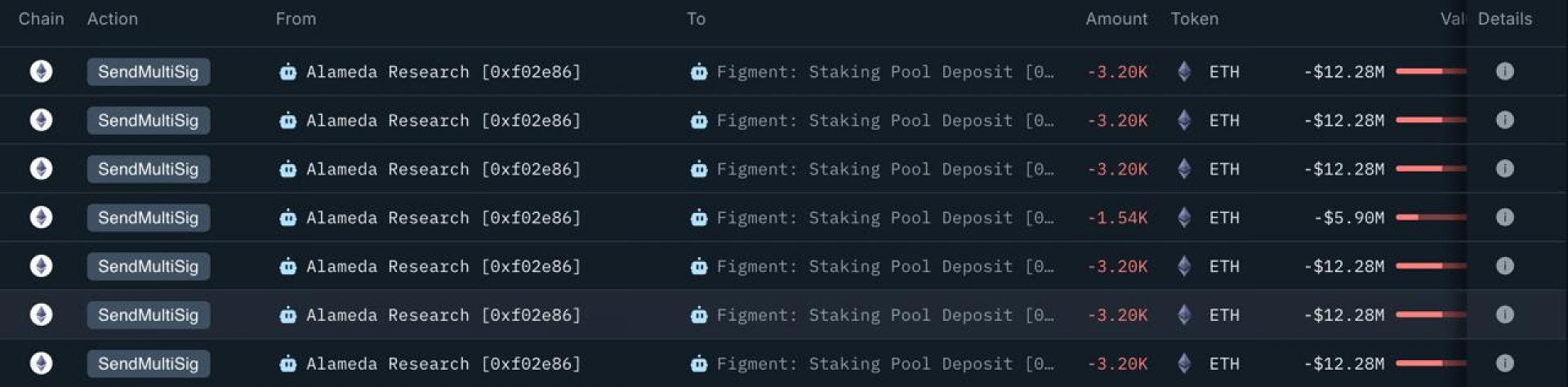Image resolution: width=1568 pixels, height=387 pixels.
Task: Click Ethereum chain icon of the -1.54K transaction
Action: pyautogui.click(x=41, y=217)
